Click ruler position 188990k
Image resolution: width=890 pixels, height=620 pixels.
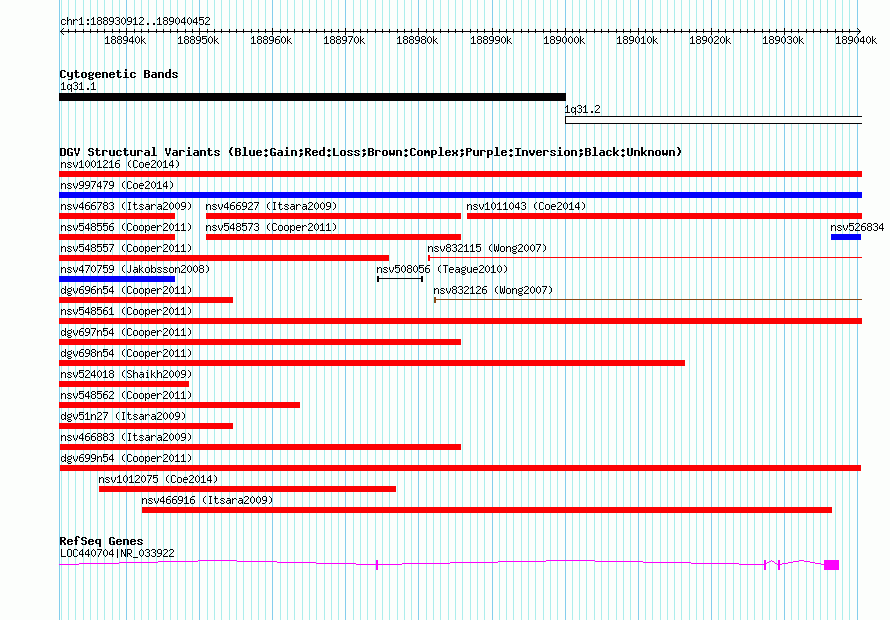pyautogui.click(x=491, y=40)
